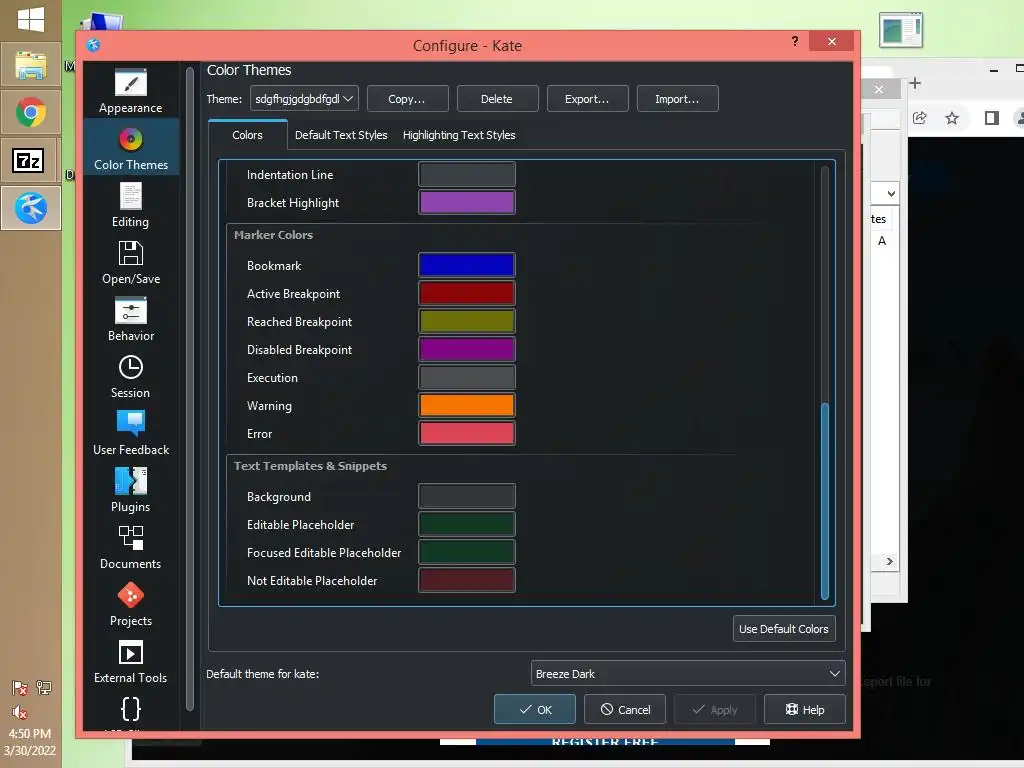The height and width of the screenshot is (768, 1024).
Task: Open a new browser tab with plus icon
Action: pyautogui.click(x=915, y=83)
